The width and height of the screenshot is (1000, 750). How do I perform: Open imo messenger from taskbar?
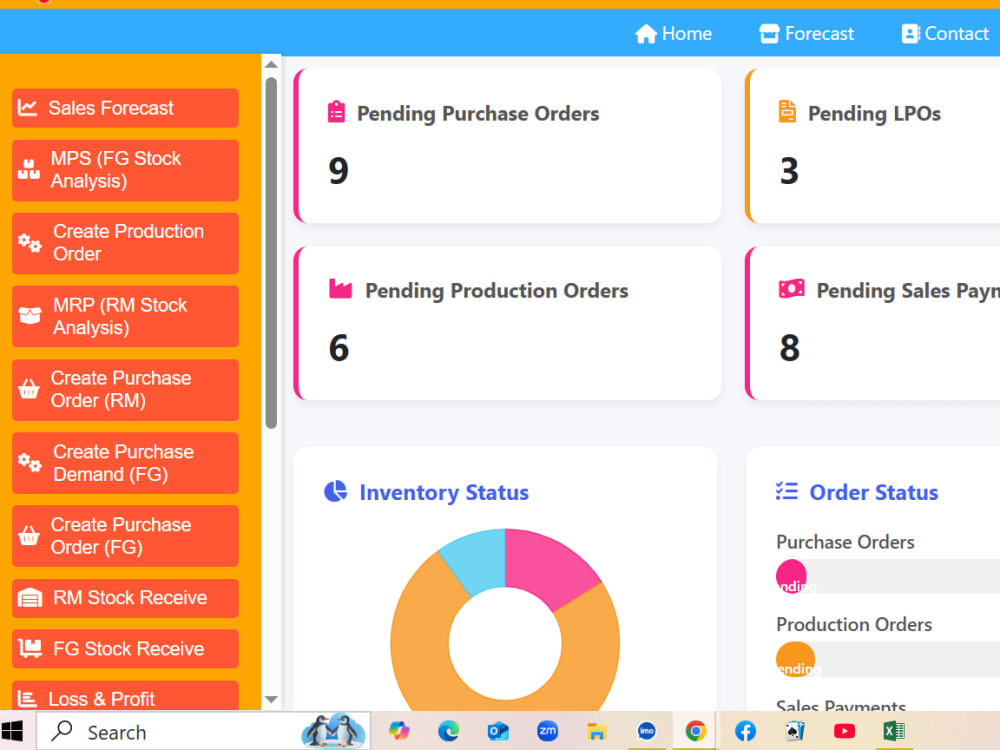pyautogui.click(x=646, y=731)
